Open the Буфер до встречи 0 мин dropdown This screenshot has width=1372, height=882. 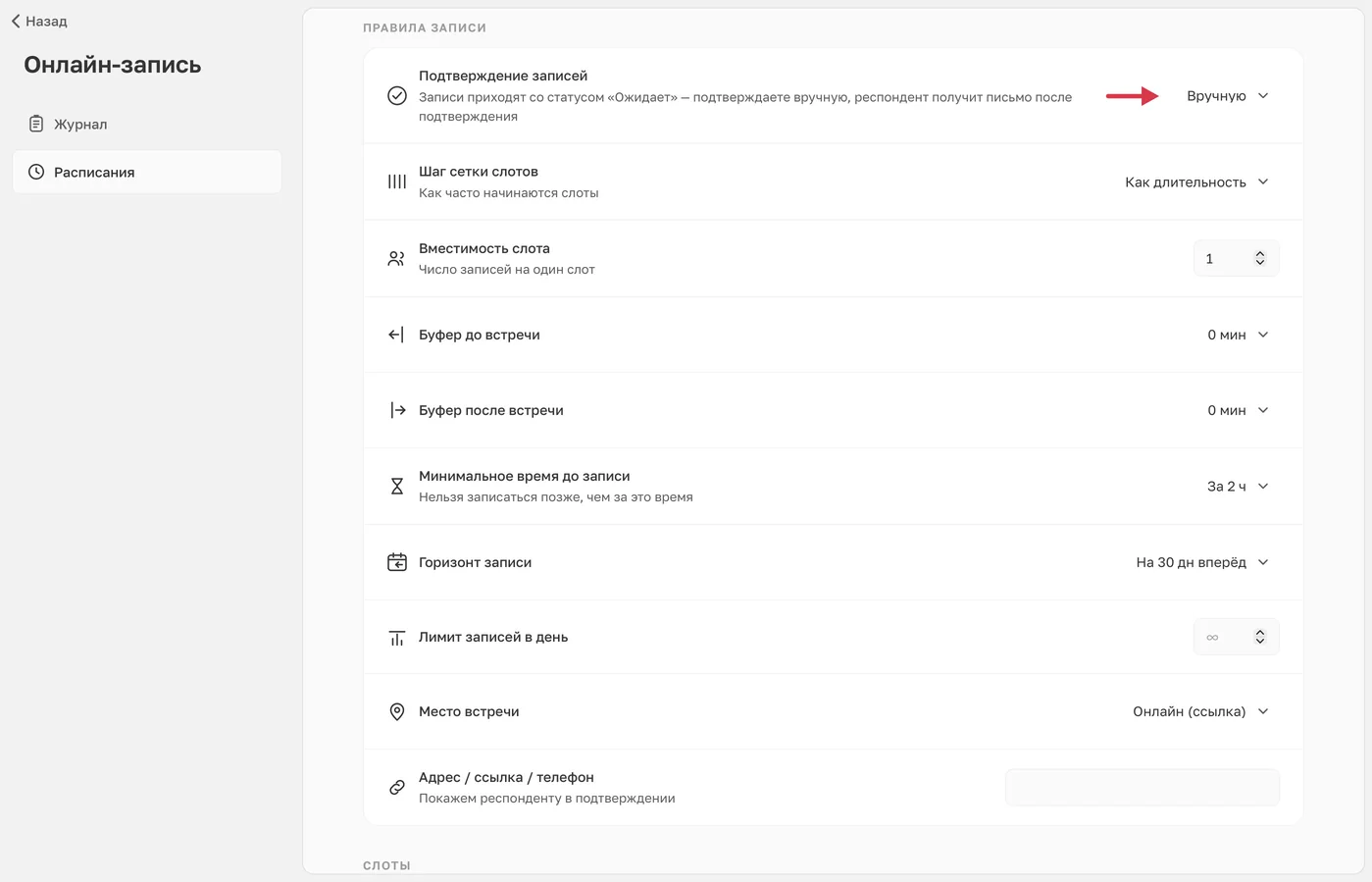click(1239, 335)
